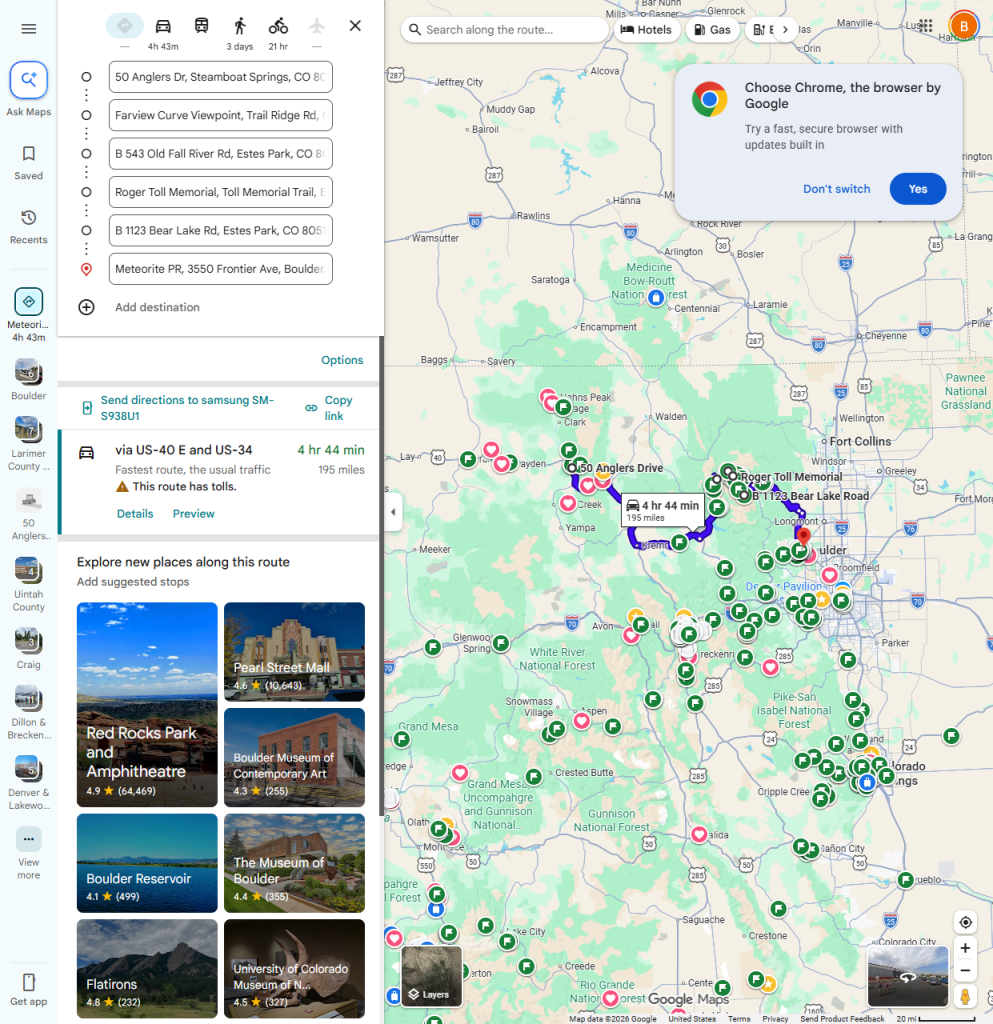Select Driving travel mode
993x1024 pixels.
point(163,26)
